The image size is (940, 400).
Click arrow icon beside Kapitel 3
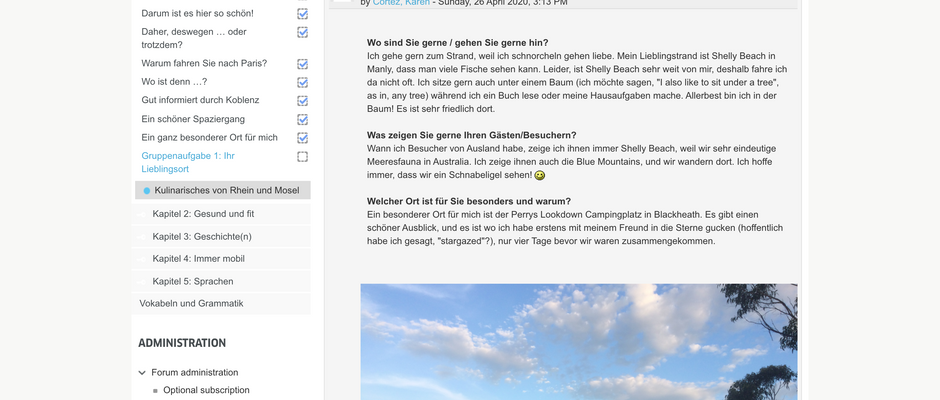click(x=141, y=237)
